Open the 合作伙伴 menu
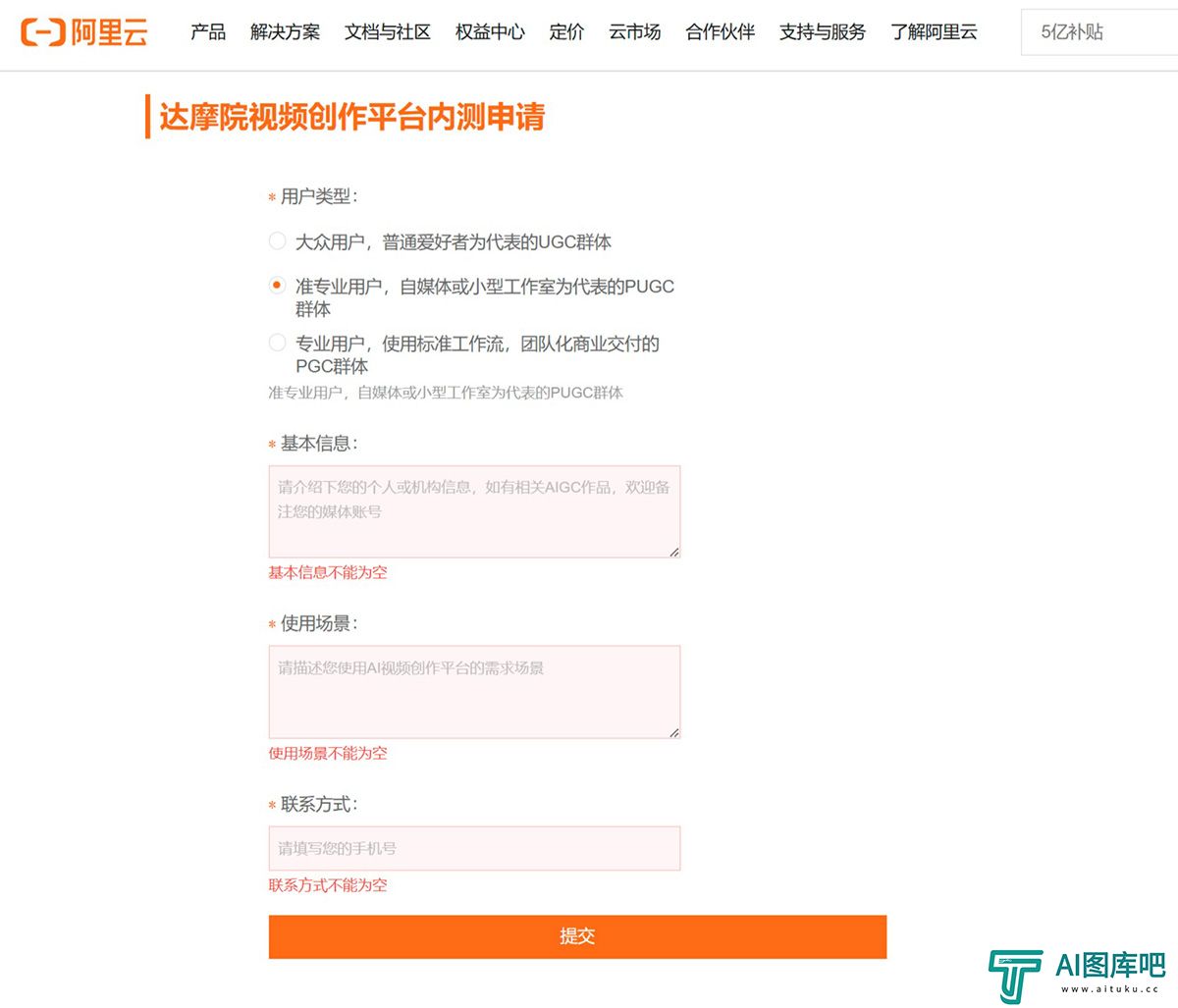The width and height of the screenshot is (1178, 1008). [720, 32]
